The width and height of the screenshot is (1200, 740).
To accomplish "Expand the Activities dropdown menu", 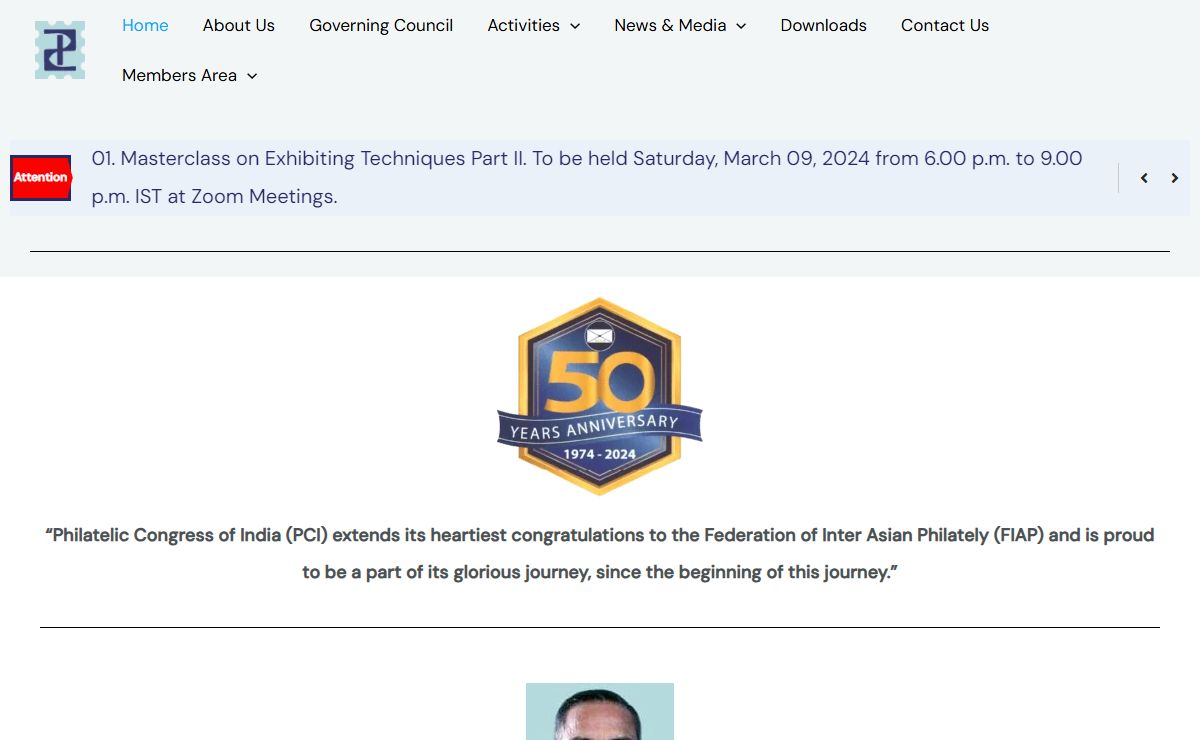I will point(534,25).
